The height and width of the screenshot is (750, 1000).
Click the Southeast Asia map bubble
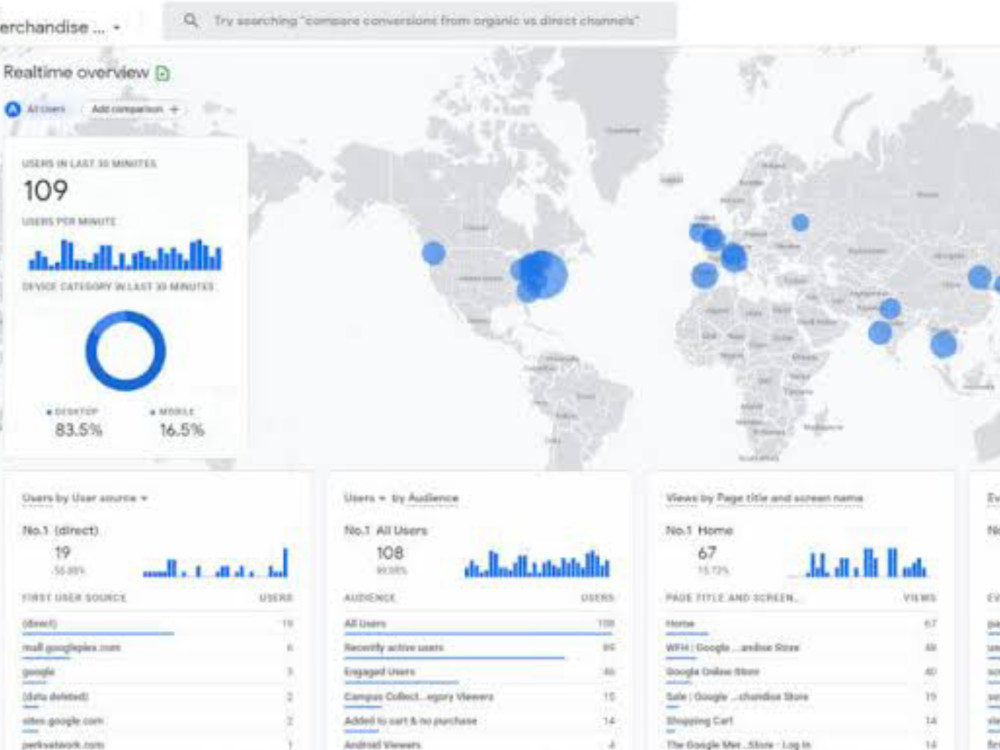[x=943, y=345]
